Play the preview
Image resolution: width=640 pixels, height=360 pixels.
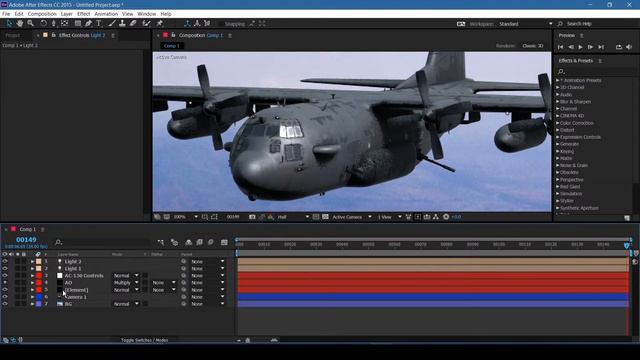click(x=580, y=47)
